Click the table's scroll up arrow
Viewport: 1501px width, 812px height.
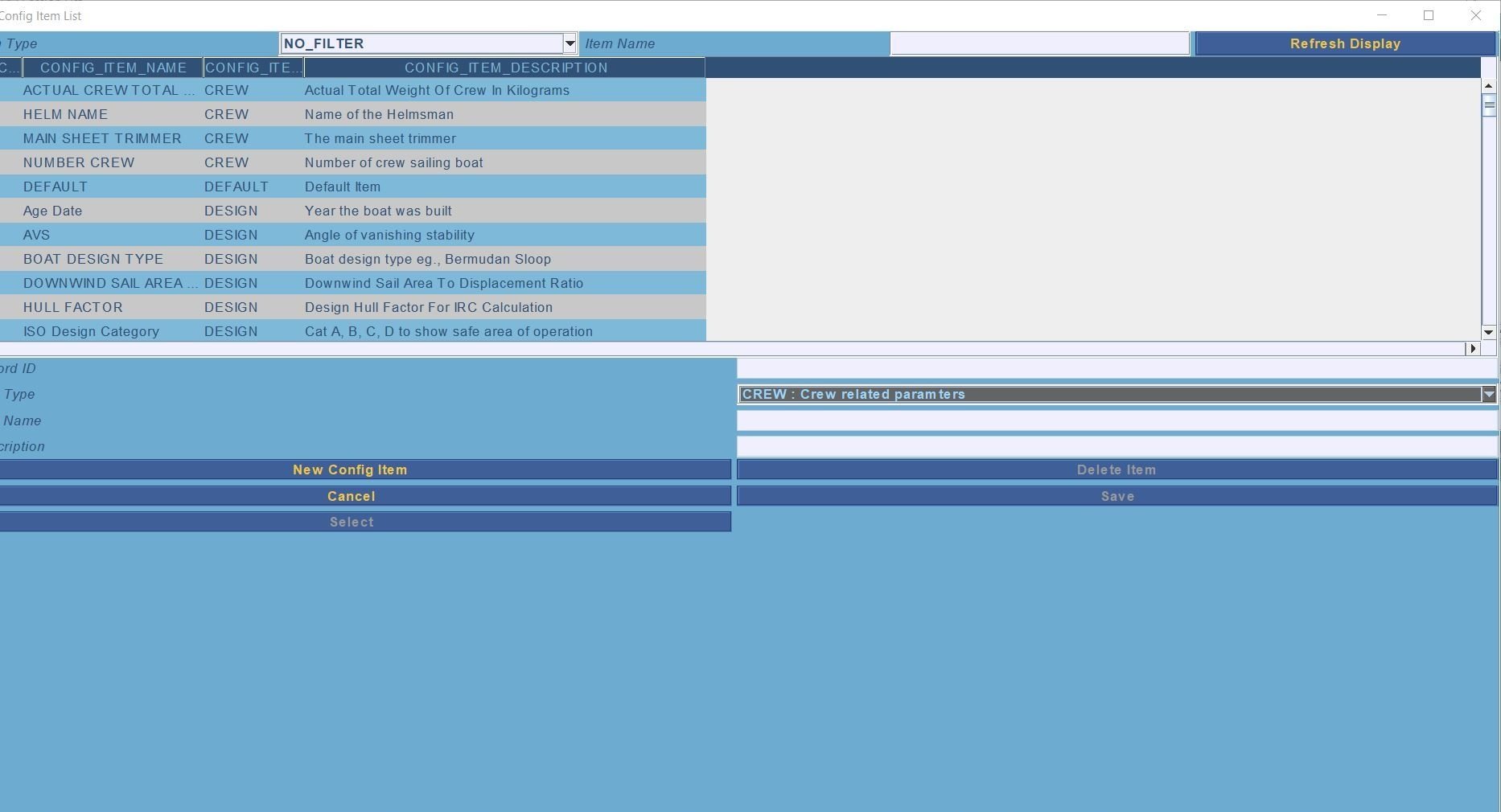[x=1488, y=85]
